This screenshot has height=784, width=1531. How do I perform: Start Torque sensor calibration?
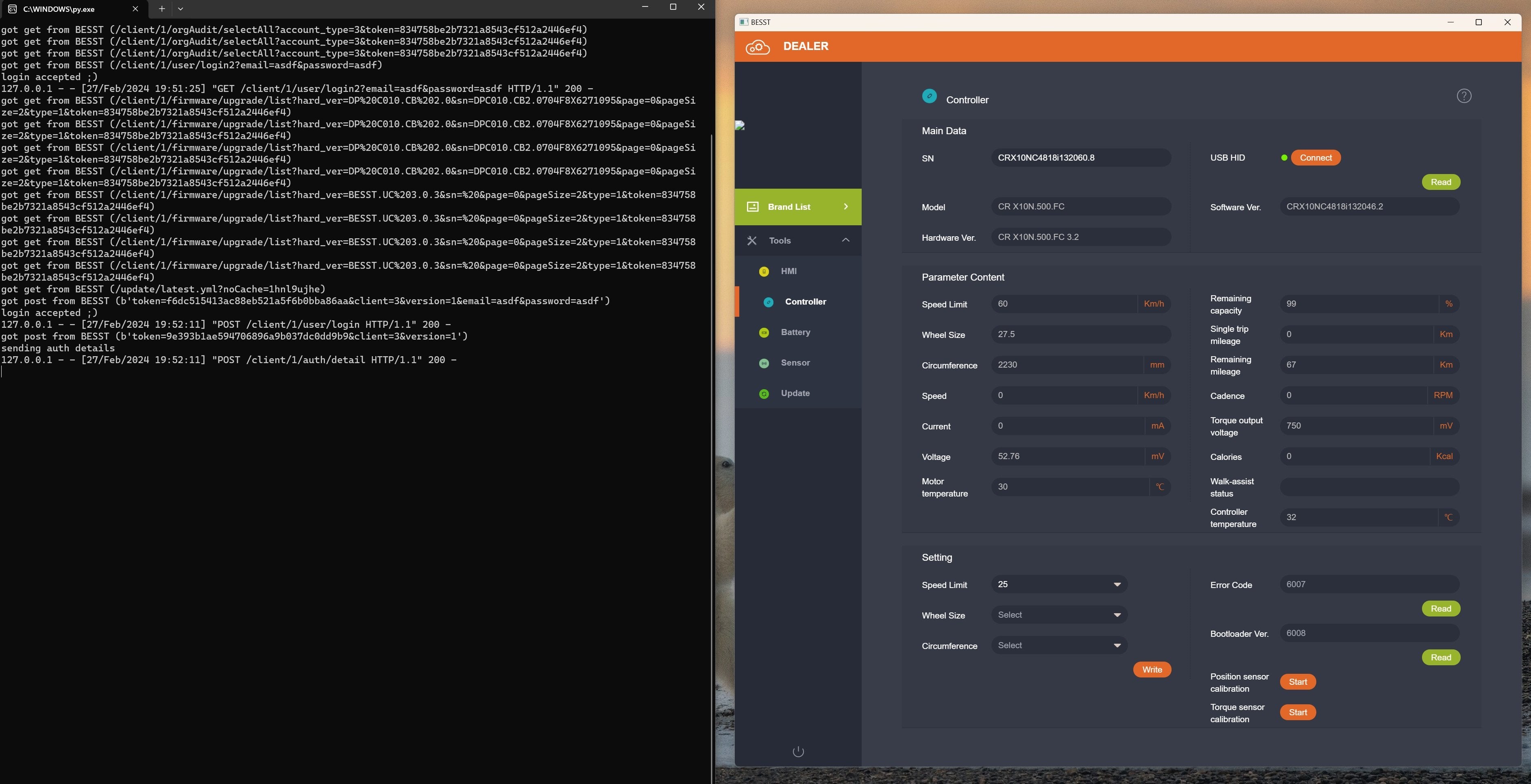(1298, 712)
